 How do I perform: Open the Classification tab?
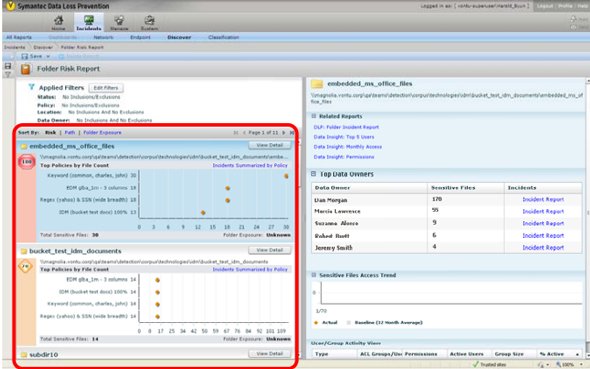224,37
